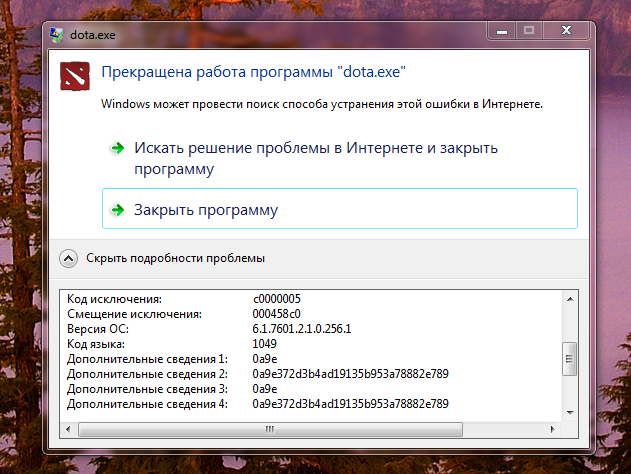The image size is (631, 474).
Task: Click long hash value for сведения 4
Action: tap(351, 404)
